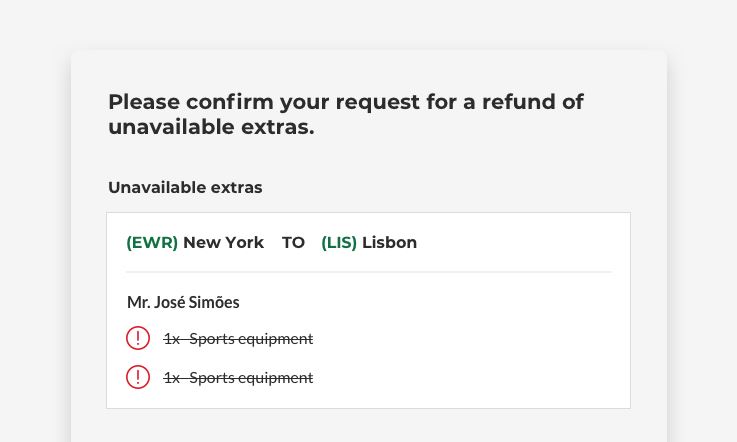Click 'unavailable extras.' on heading's second line

tap(211, 128)
